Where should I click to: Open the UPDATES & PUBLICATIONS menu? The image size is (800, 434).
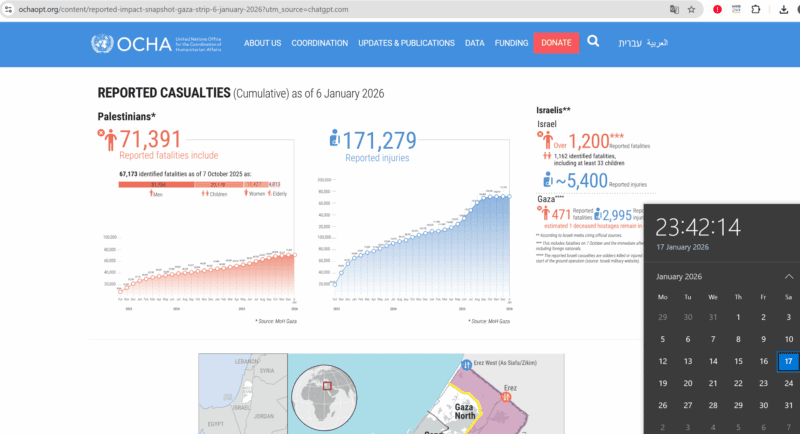(x=406, y=43)
